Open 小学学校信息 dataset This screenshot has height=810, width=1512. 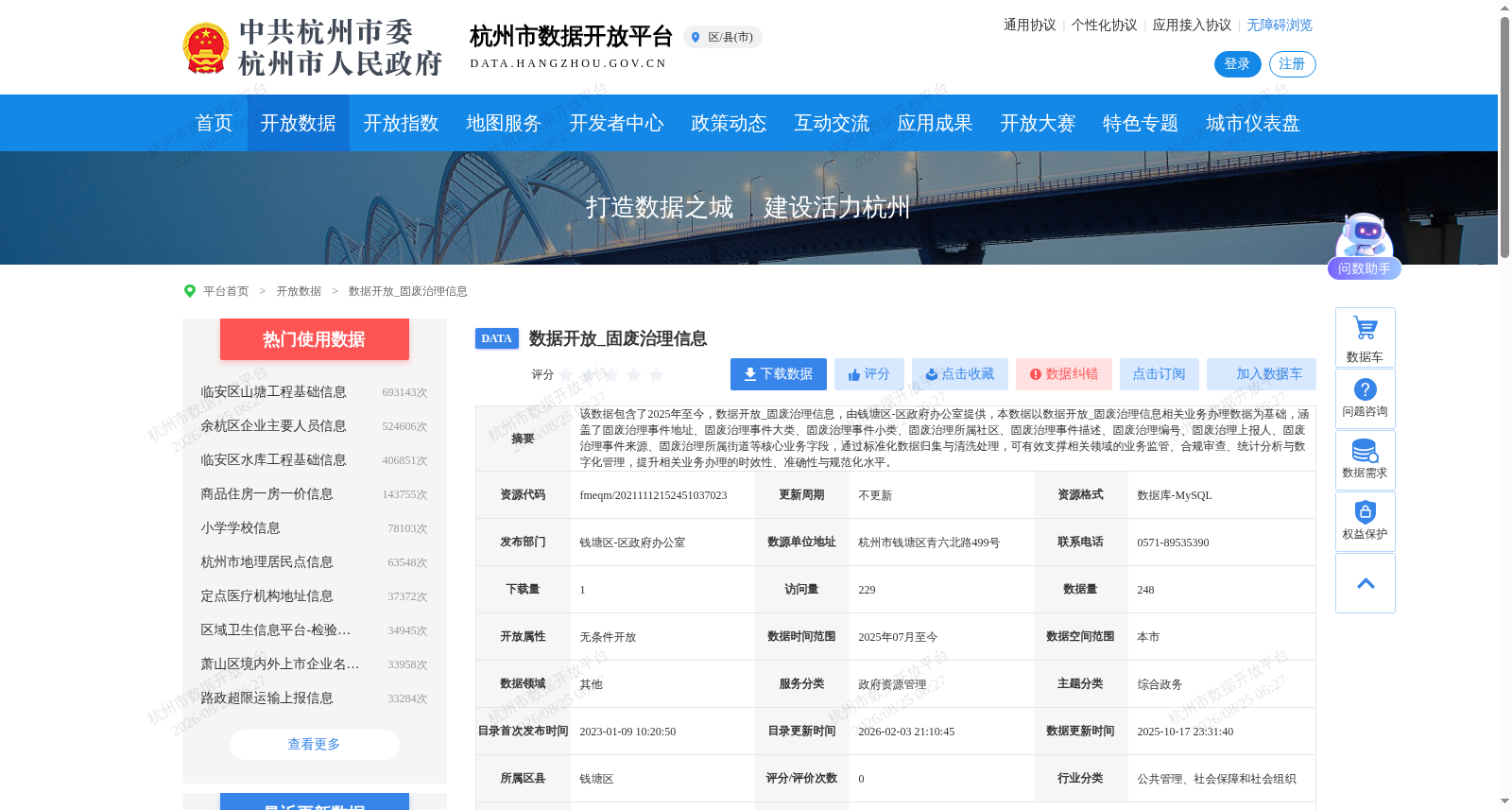(241, 528)
